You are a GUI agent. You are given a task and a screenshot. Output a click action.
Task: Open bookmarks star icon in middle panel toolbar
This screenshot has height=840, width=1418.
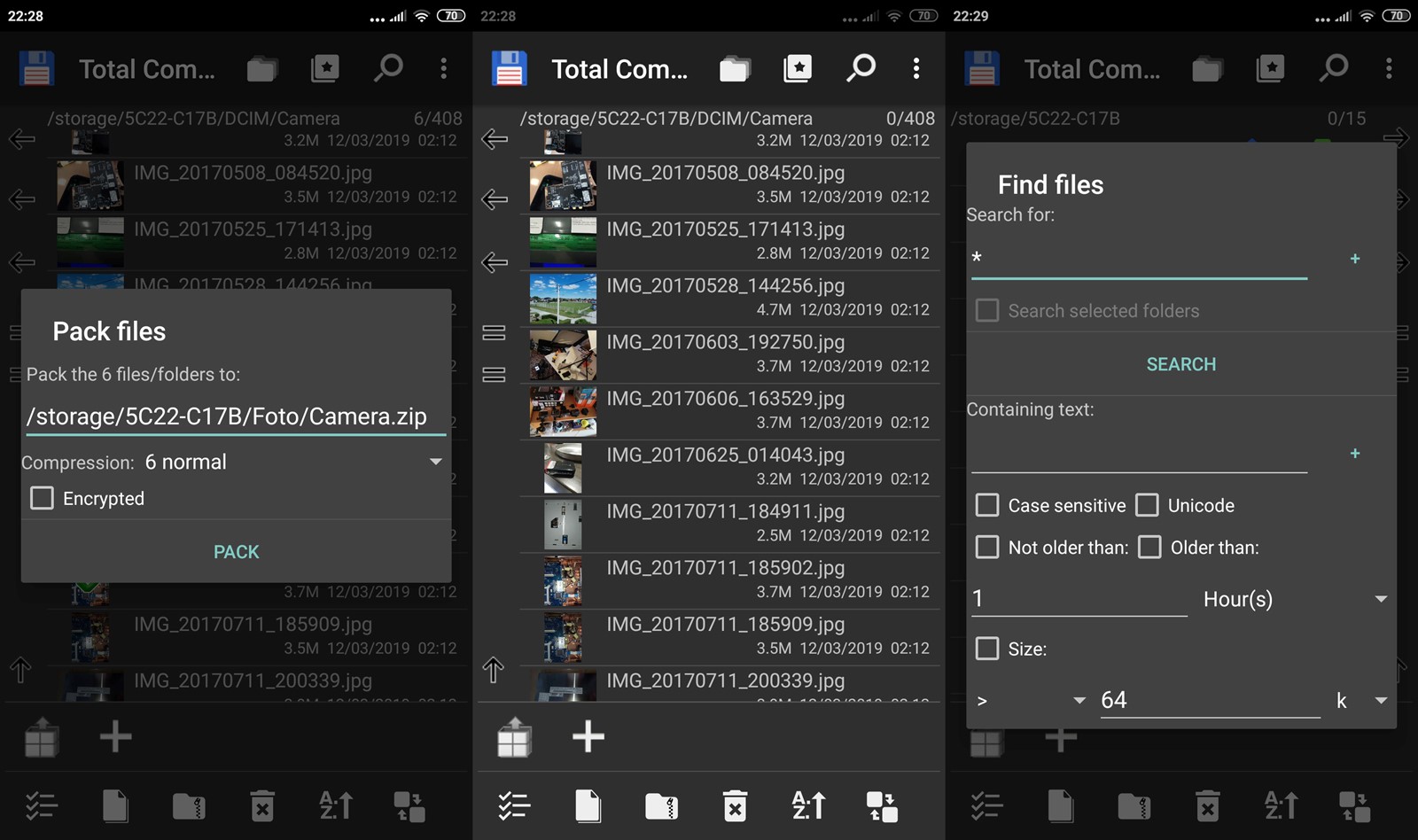coord(798,68)
